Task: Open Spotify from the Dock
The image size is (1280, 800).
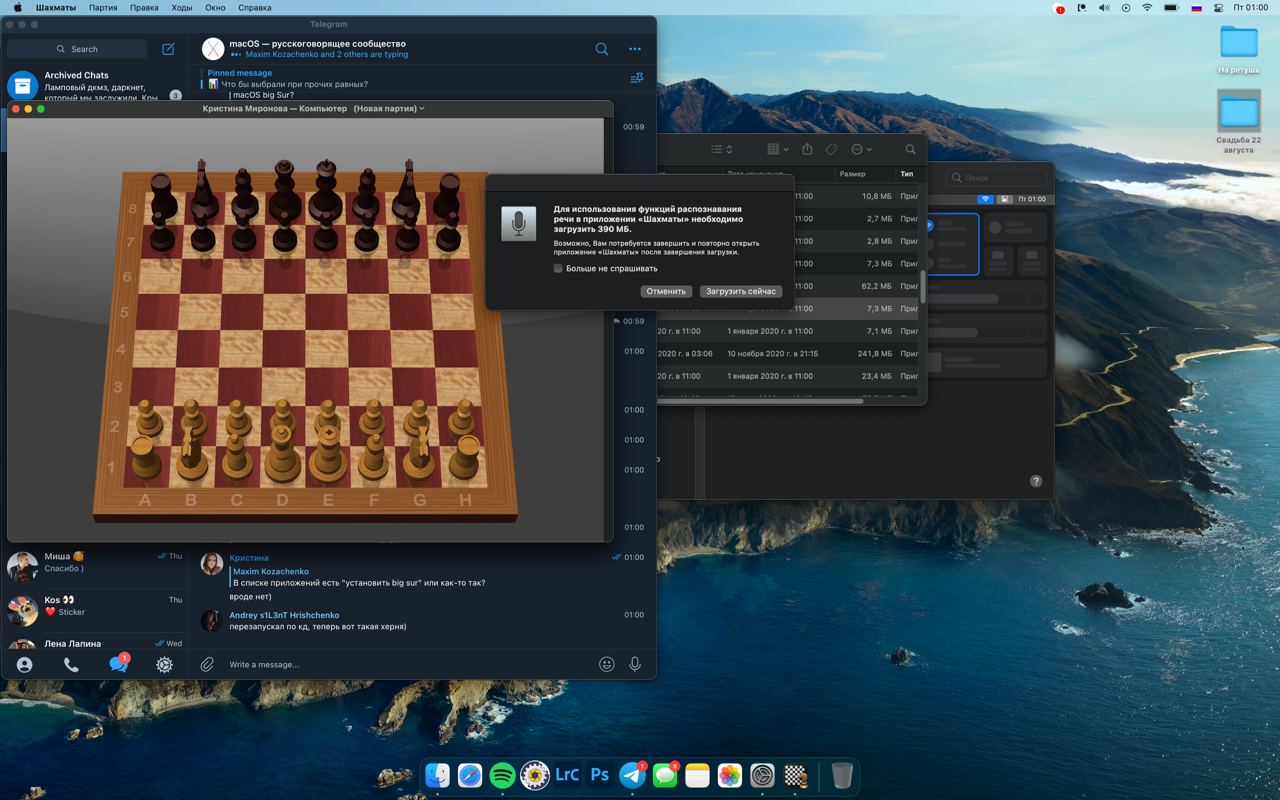Action: (502, 775)
